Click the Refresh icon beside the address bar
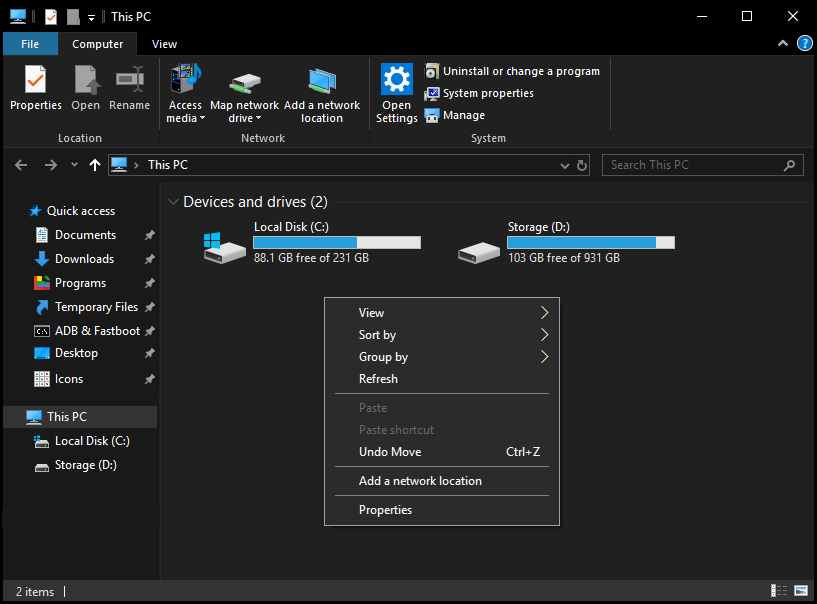Viewport: 817px width, 604px height. coord(582,165)
